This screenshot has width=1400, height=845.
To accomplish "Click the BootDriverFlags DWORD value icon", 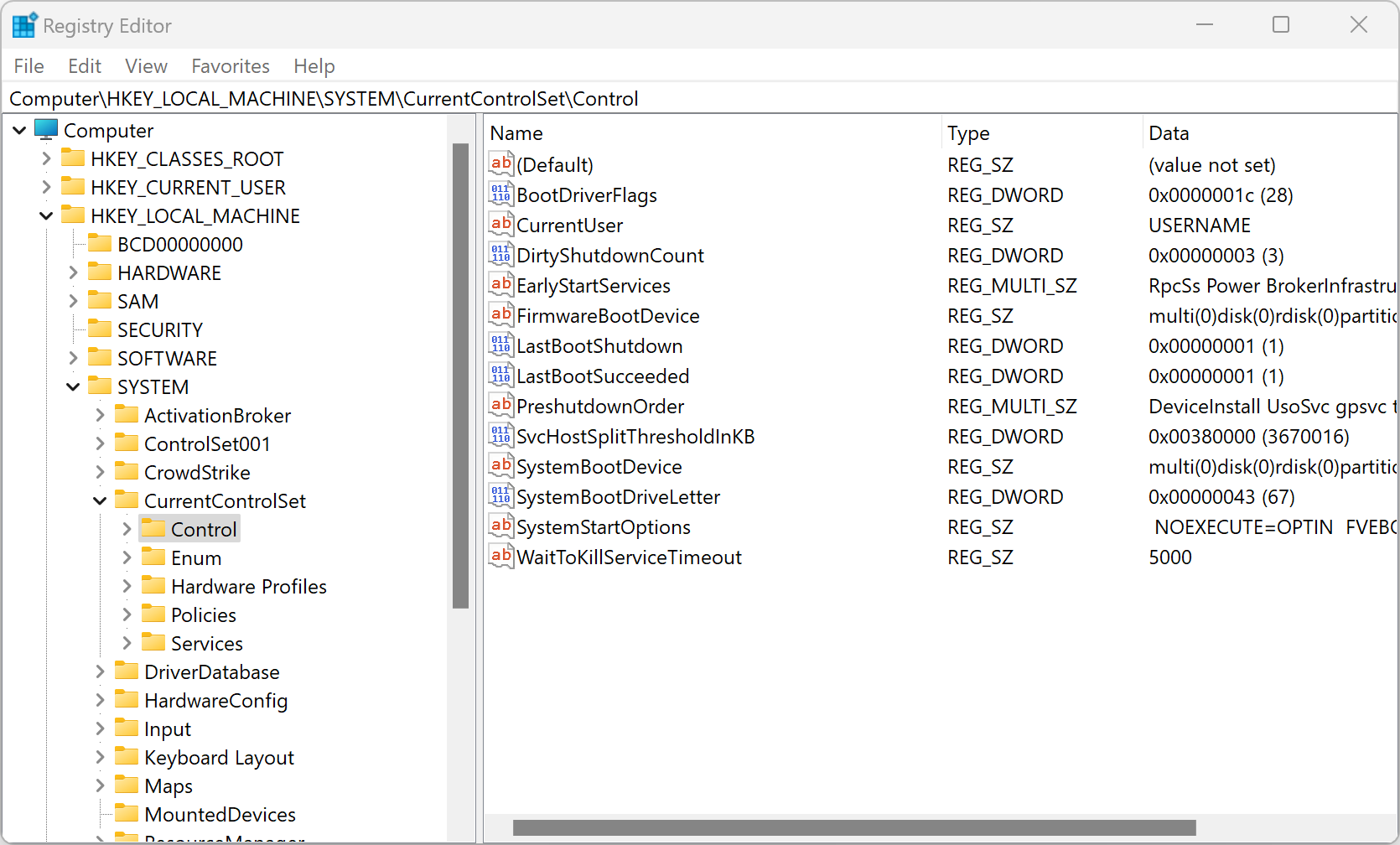I will point(500,194).
